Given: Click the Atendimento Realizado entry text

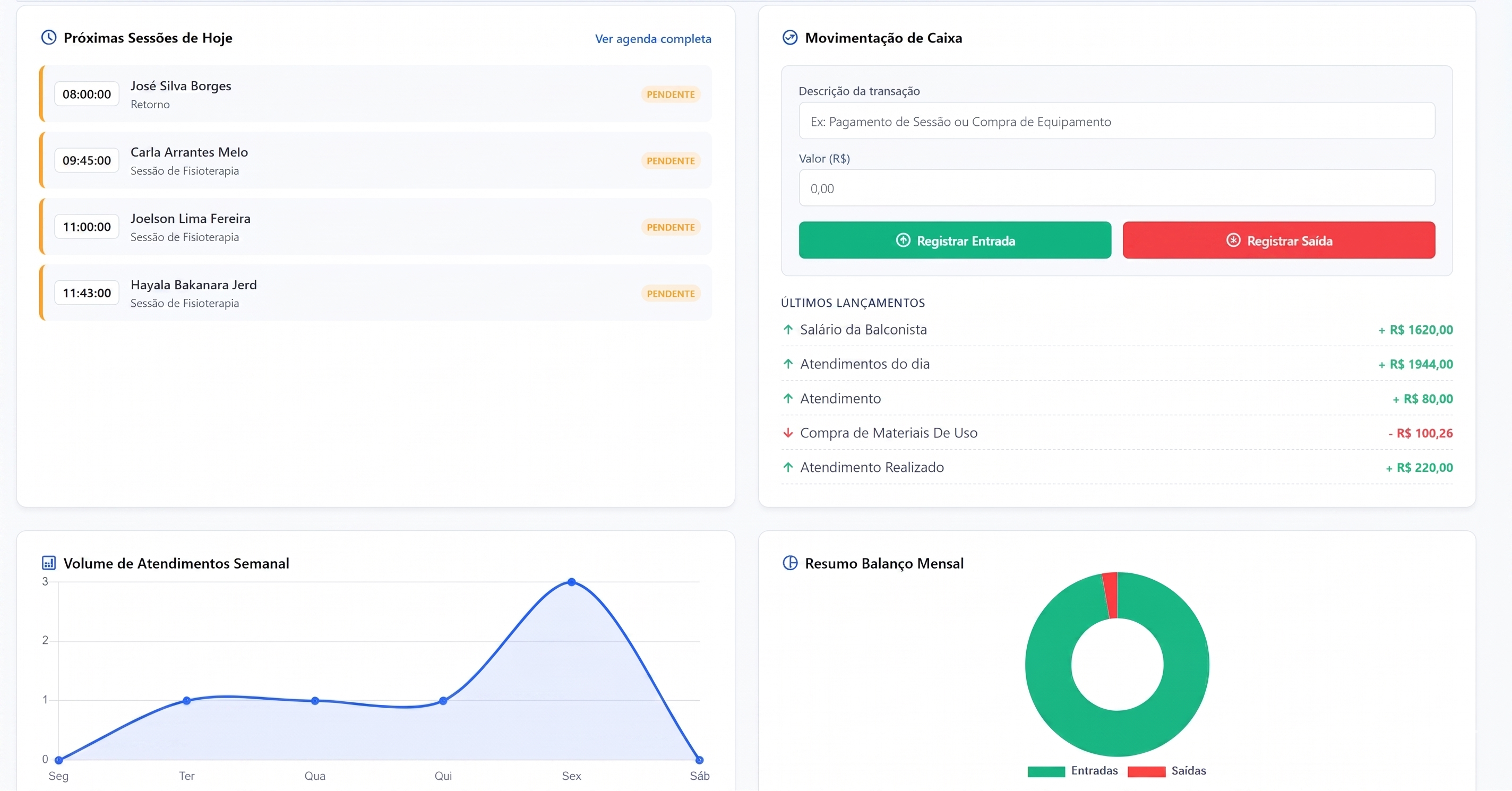Looking at the screenshot, I should click(x=872, y=467).
